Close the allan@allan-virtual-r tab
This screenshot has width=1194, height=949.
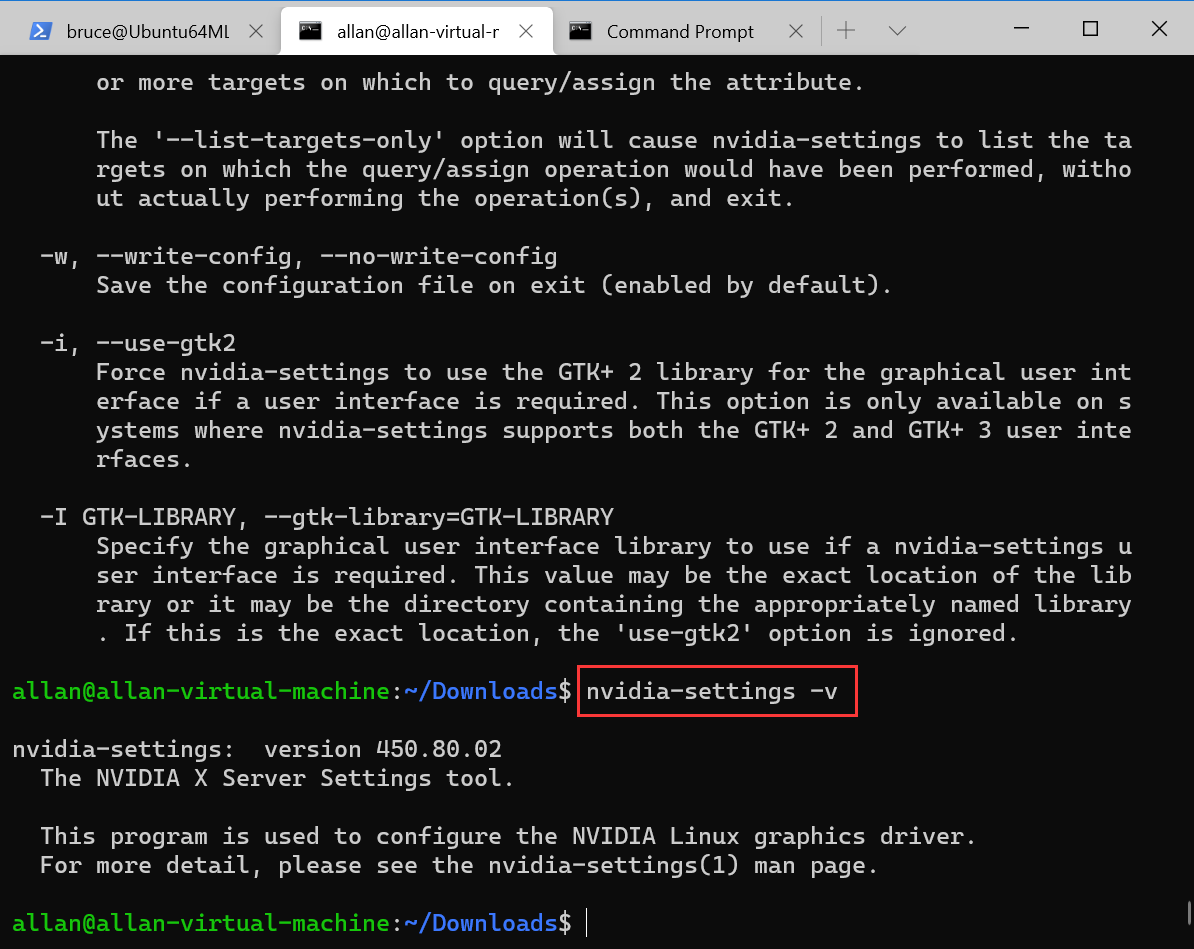[525, 31]
